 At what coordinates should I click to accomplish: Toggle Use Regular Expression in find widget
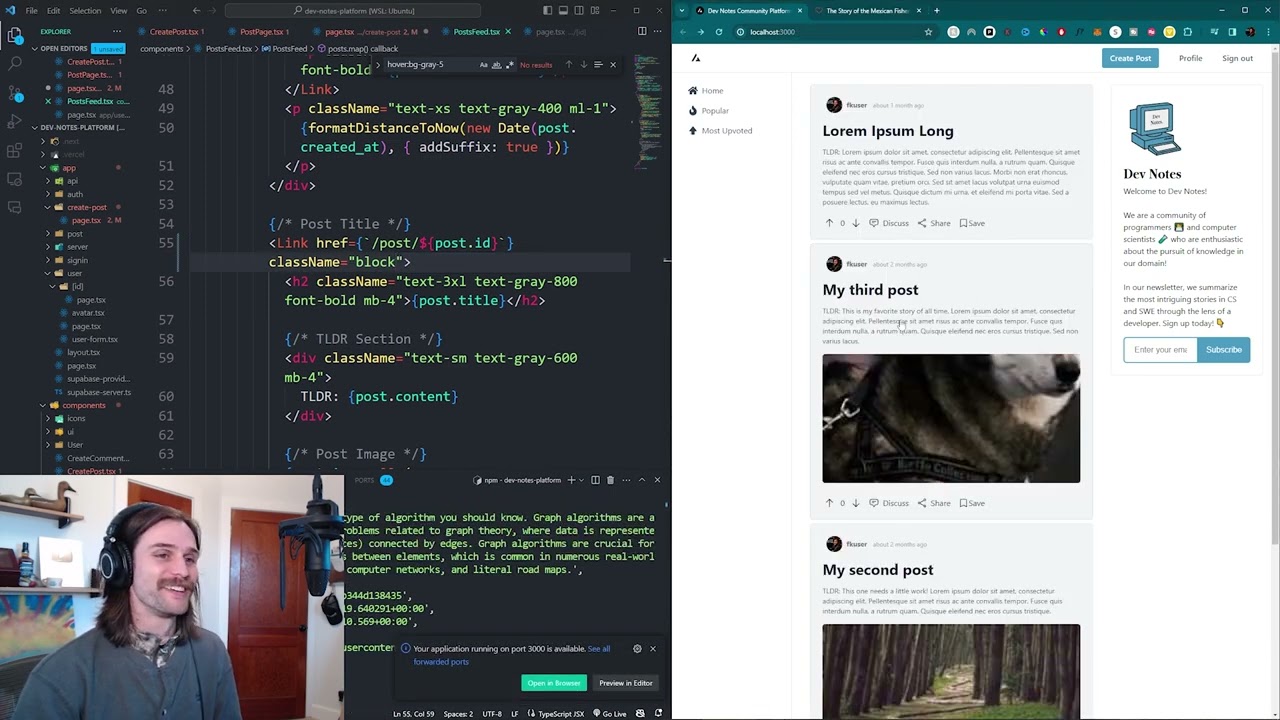click(x=509, y=65)
